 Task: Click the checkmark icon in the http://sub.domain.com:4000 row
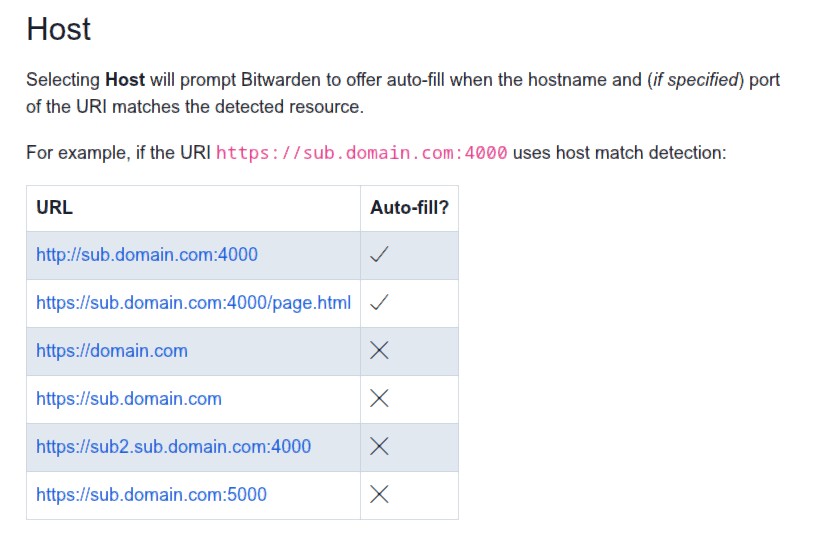[x=379, y=254]
